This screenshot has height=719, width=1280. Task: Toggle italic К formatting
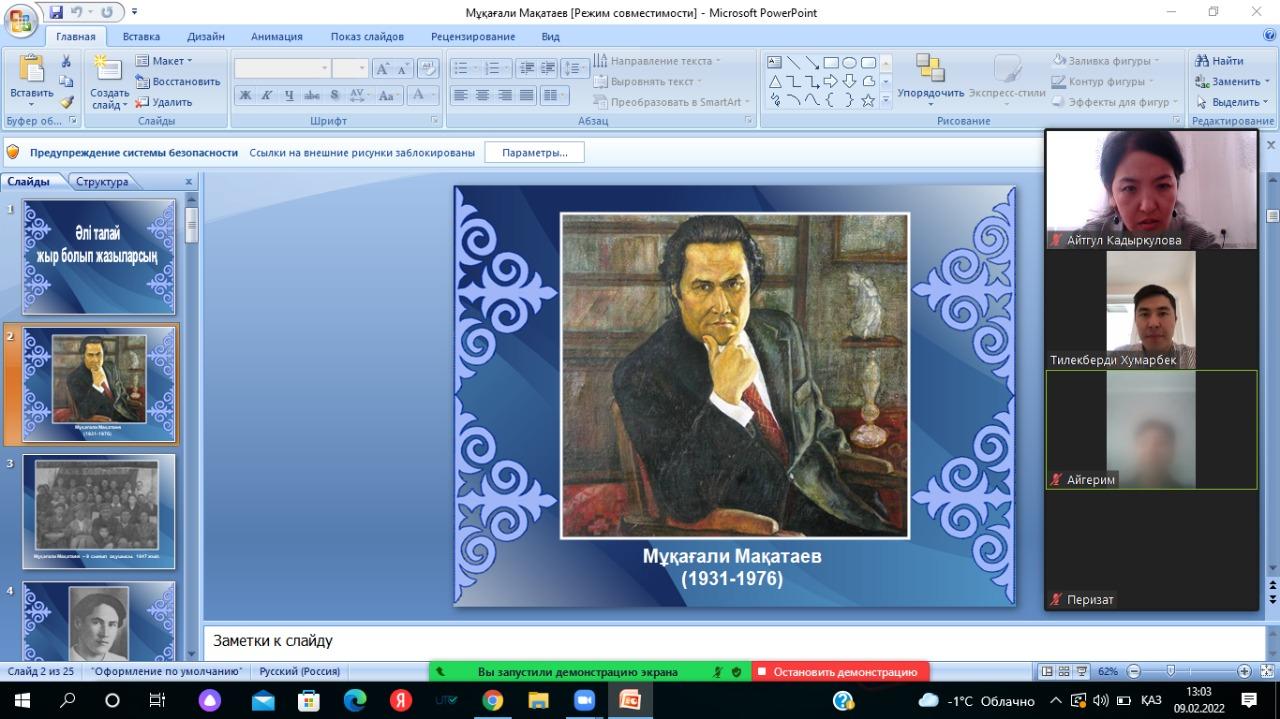267,95
